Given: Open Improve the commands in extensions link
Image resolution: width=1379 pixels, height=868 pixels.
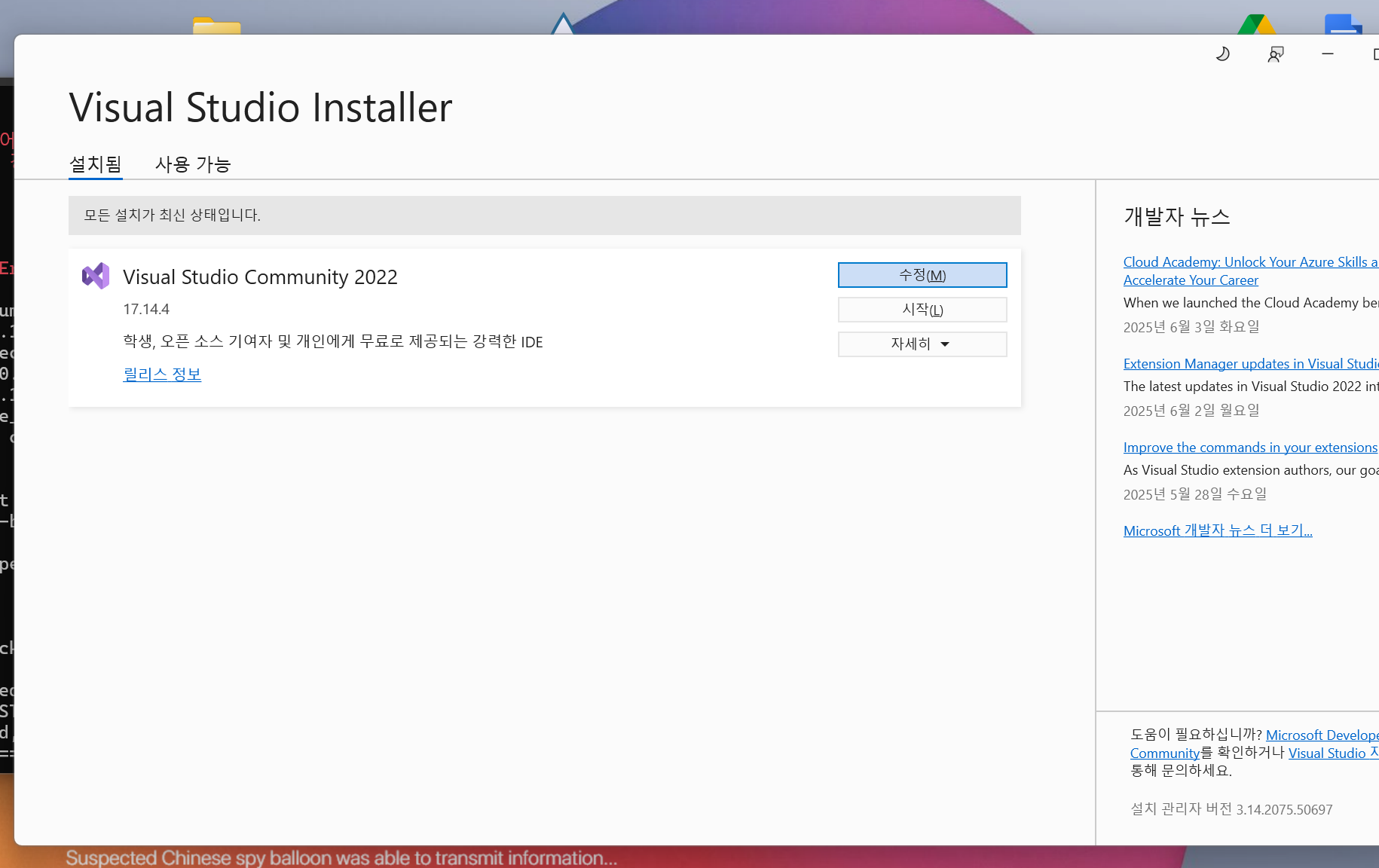Looking at the screenshot, I should click(1250, 448).
